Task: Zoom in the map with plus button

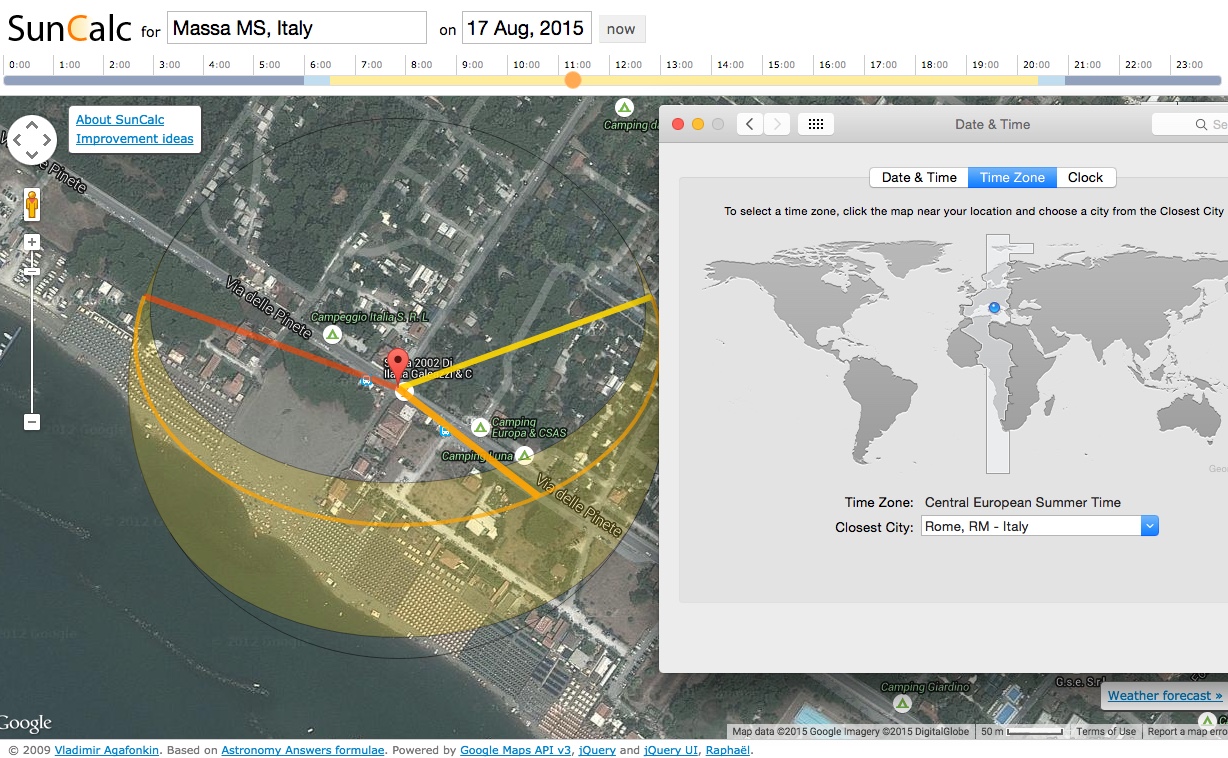Action: (x=32, y=242)
